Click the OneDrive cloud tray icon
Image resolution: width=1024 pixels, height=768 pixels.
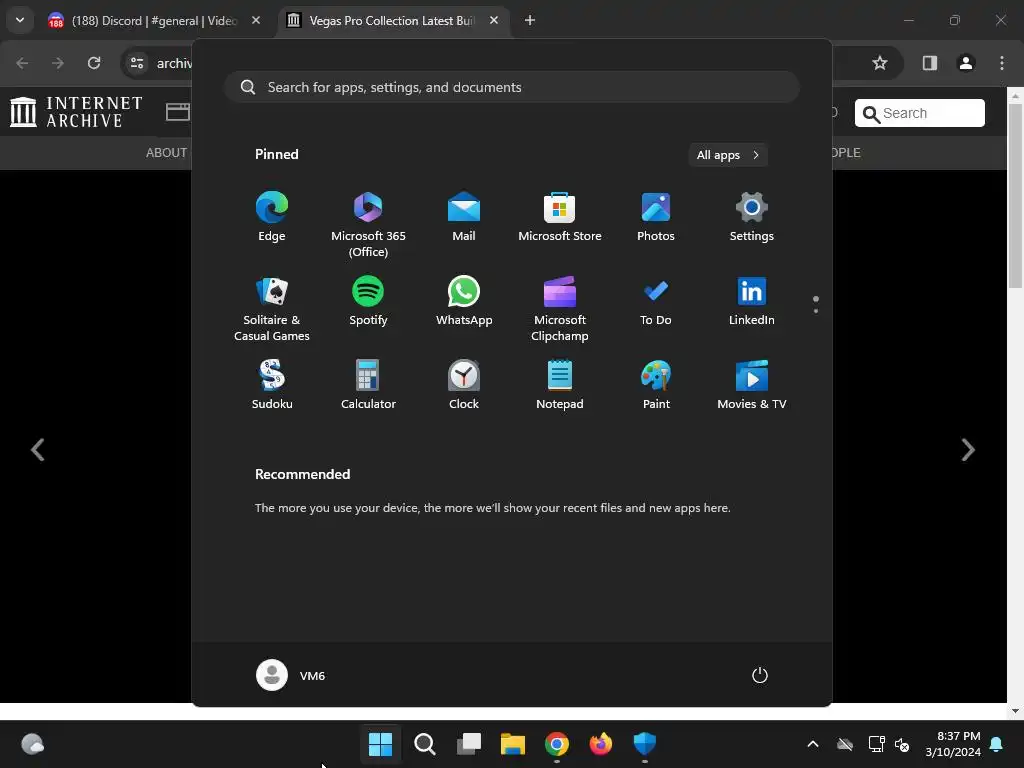click(845, 744)
